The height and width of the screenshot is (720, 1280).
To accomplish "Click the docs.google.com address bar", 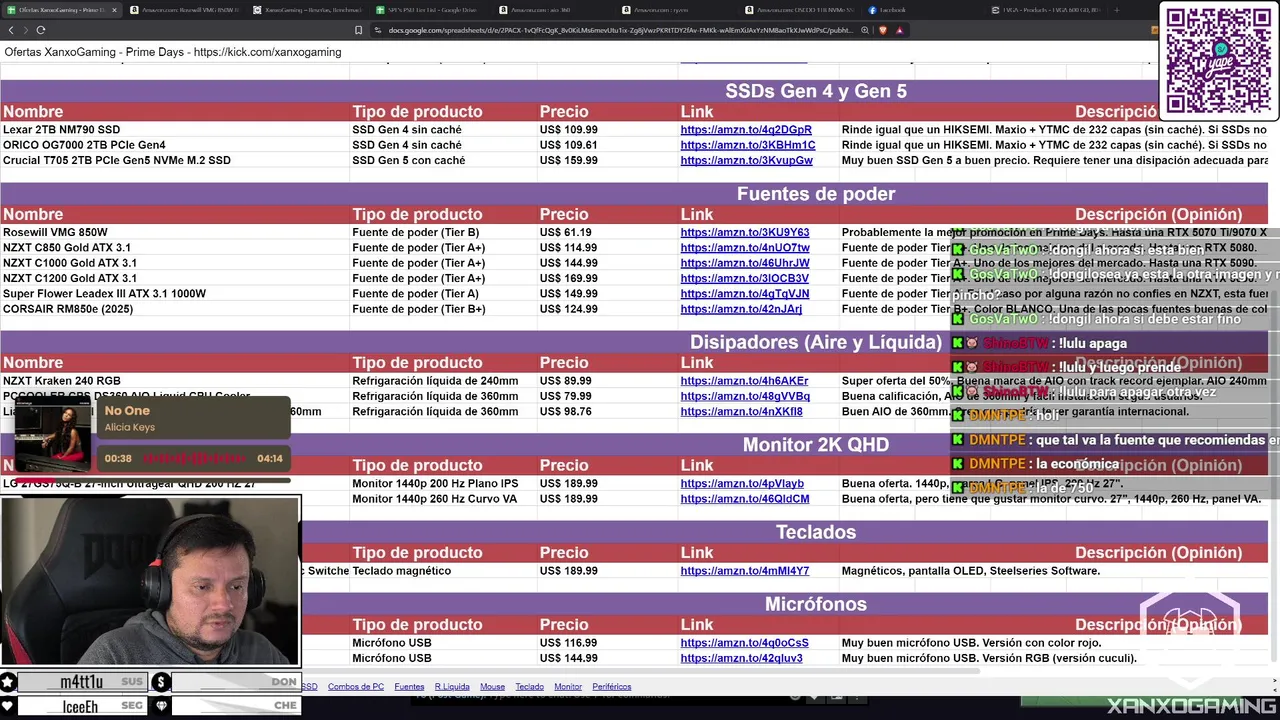I will pyautogui.click(x=620, y=30).
